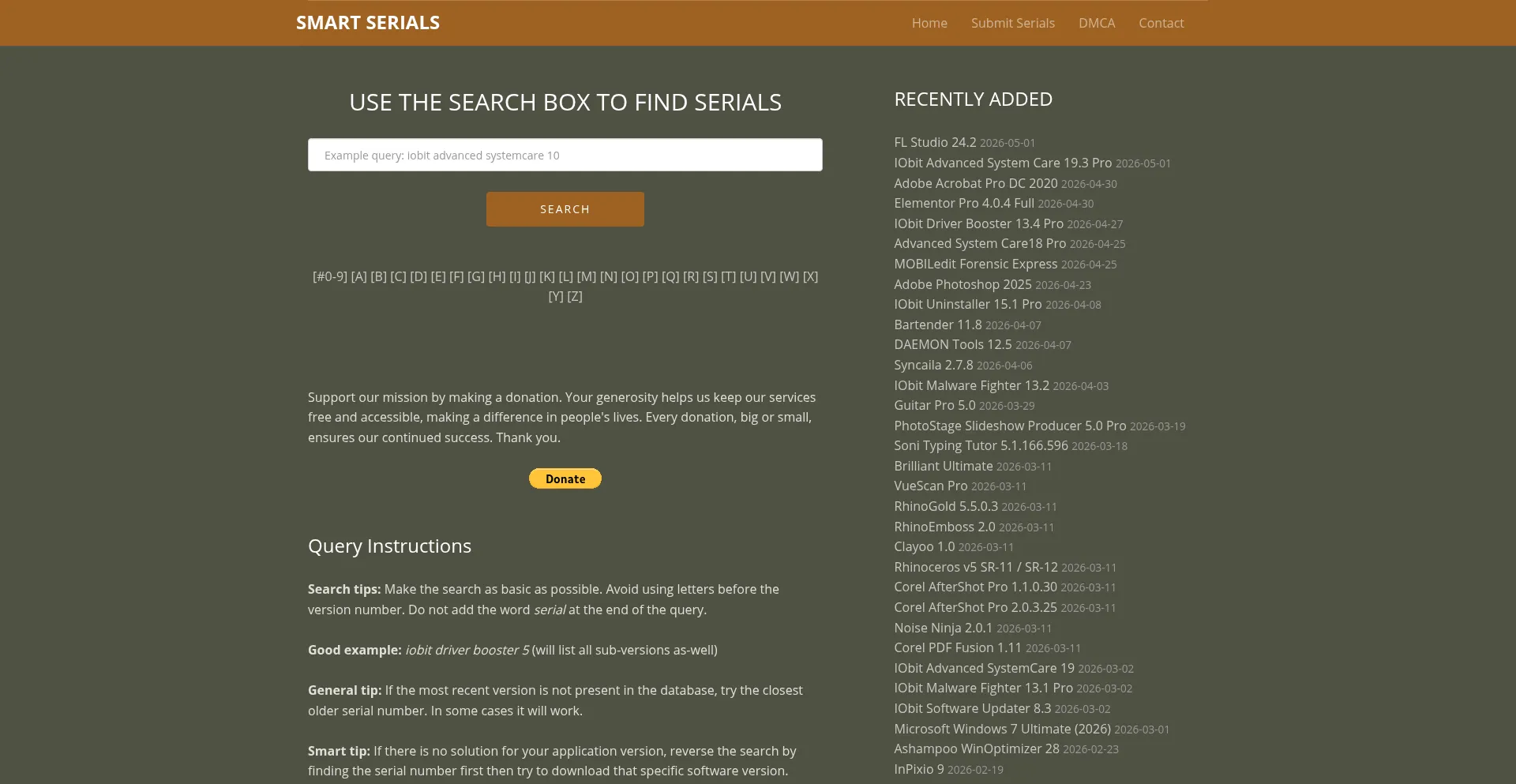Open MOBILedit Forensic Express entry
This screenshot has height=784, width=1516.
976,264
